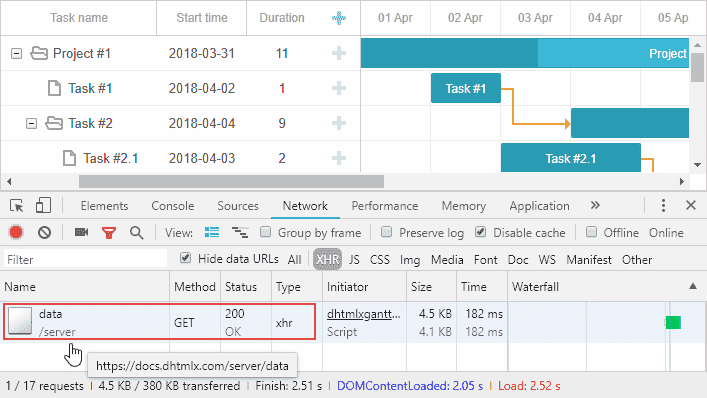Click the horizontal scrollbar right arrow
The height and width of the screenshot is (398, 707).
(682, 182)
